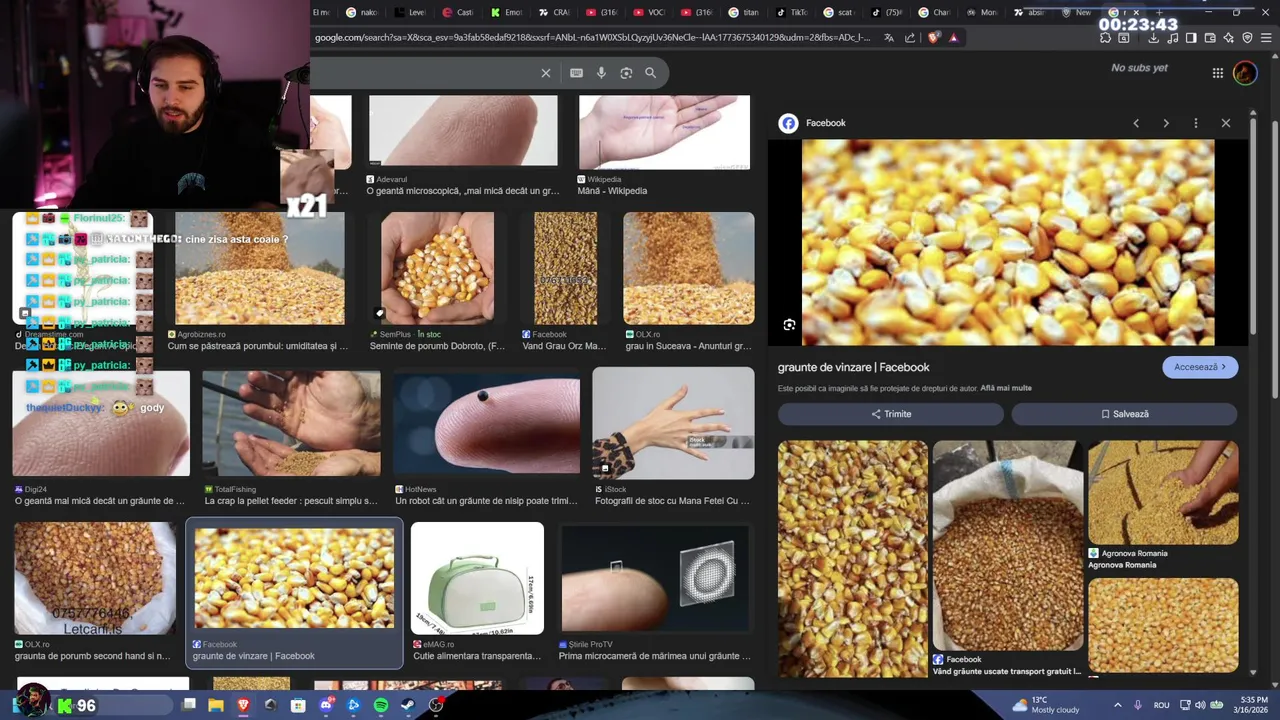
Task: Close the image preview panel
Action: (x=1226, y=123)
